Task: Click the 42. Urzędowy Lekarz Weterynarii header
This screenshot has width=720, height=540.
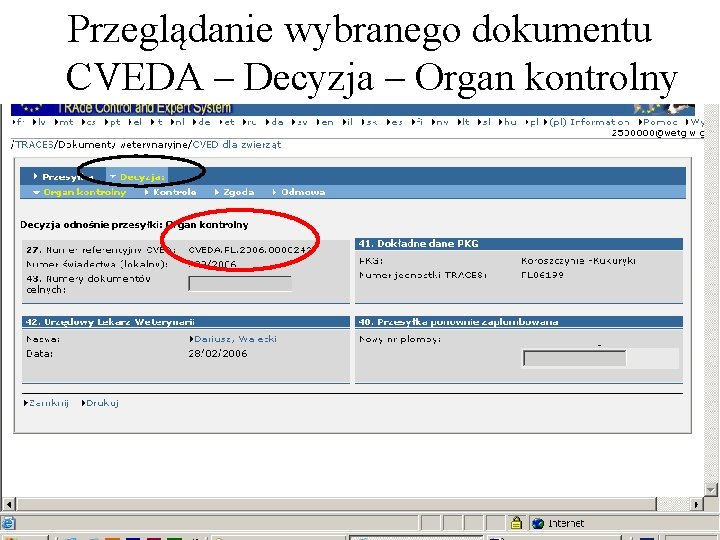Action: tap(186, 322)
